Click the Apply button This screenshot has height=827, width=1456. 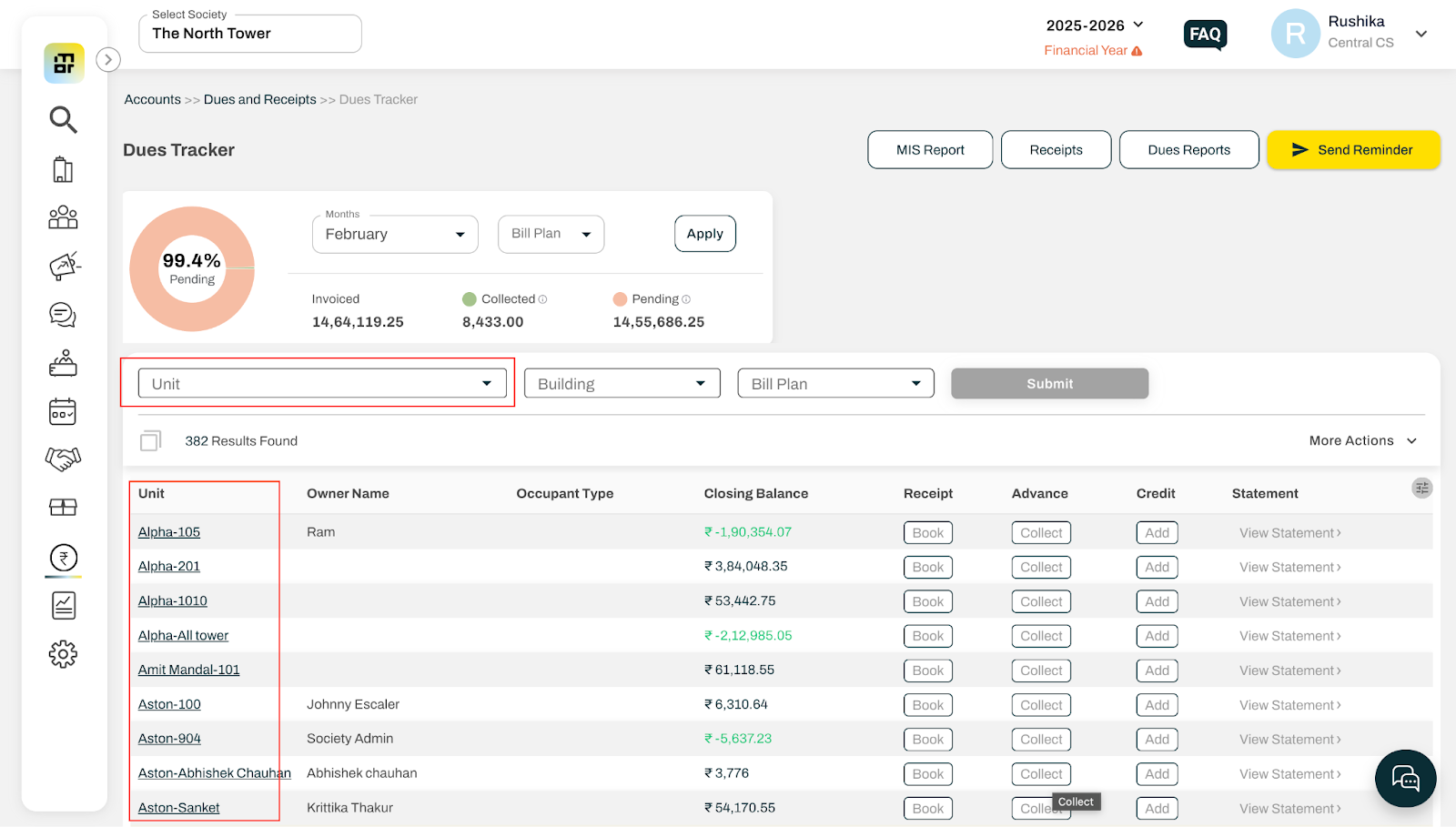(x=705, y=234)
